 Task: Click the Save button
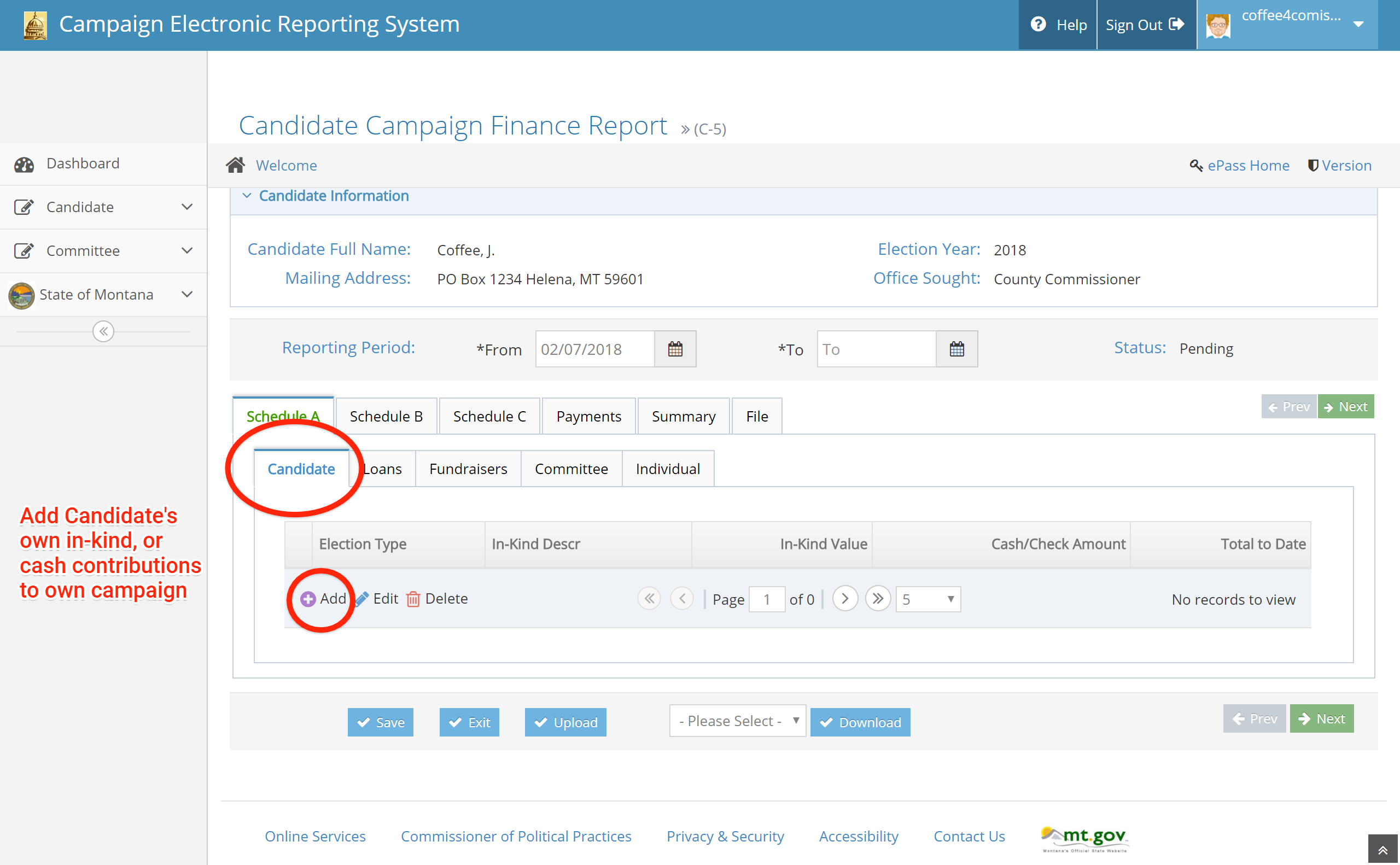coord(380,722)
